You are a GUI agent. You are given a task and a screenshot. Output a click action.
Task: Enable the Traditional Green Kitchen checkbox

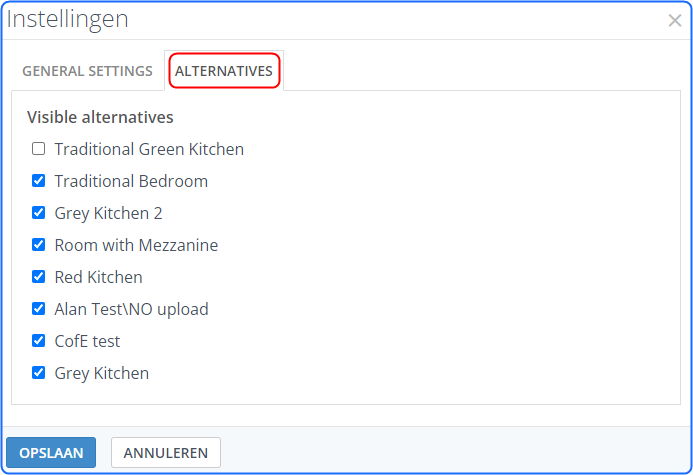pos(39,149)
